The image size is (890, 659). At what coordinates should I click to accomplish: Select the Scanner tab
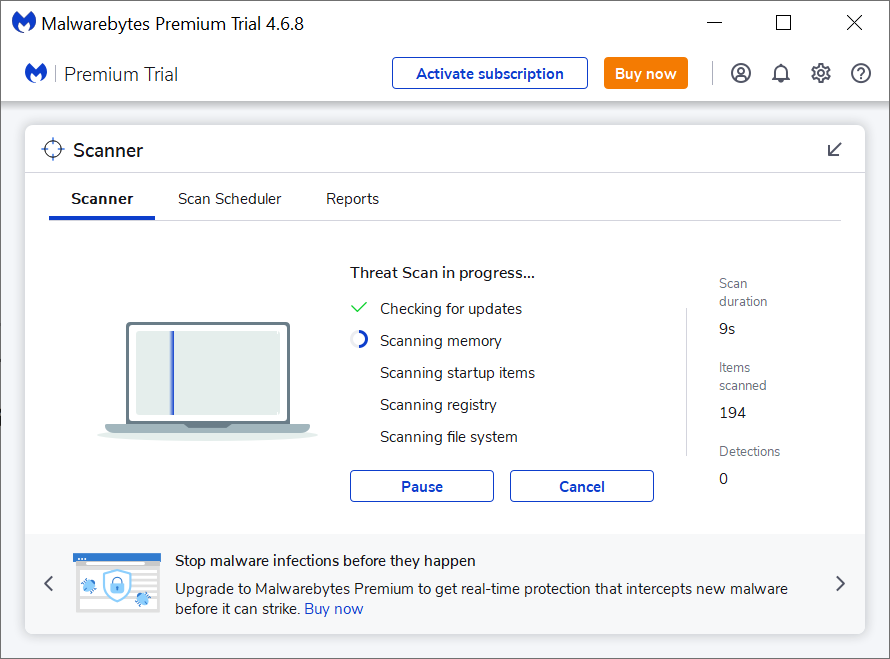[x=102, y=199]
